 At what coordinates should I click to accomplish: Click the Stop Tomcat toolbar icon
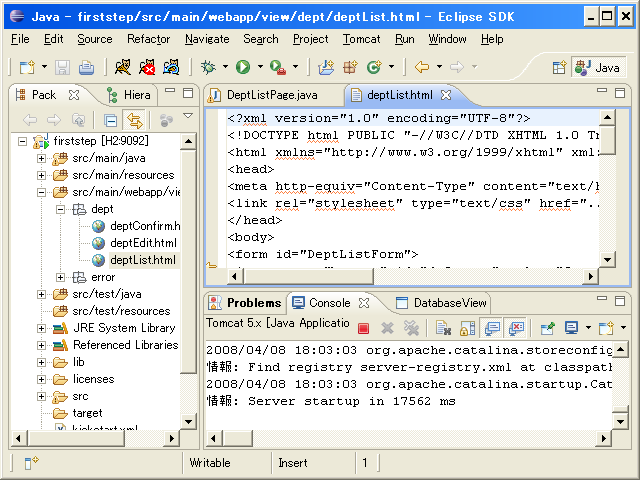(x=147, y=67)
